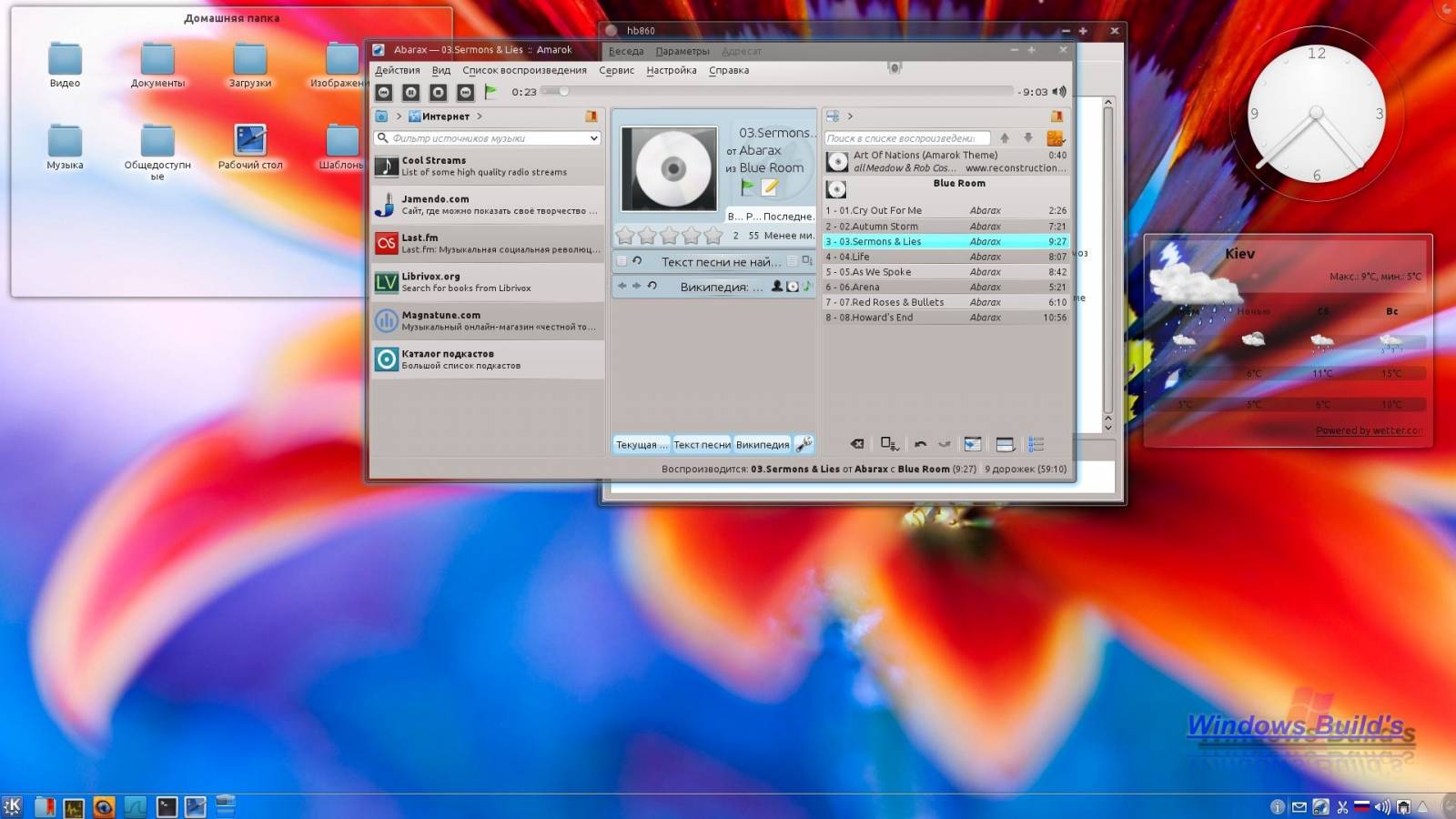Click playlist search field

point(906,138)
